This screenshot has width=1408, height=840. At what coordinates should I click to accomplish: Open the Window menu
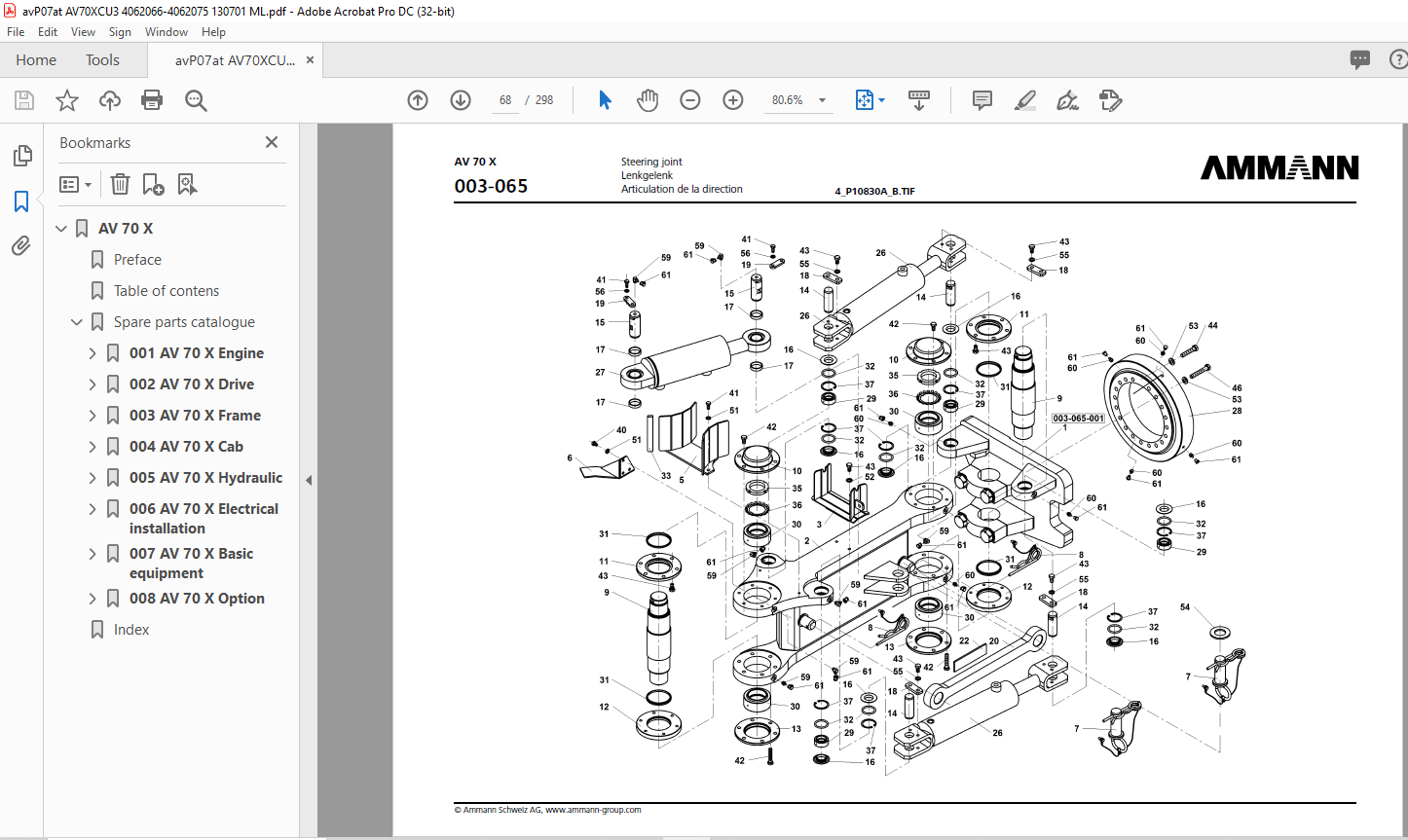point(167,32)
